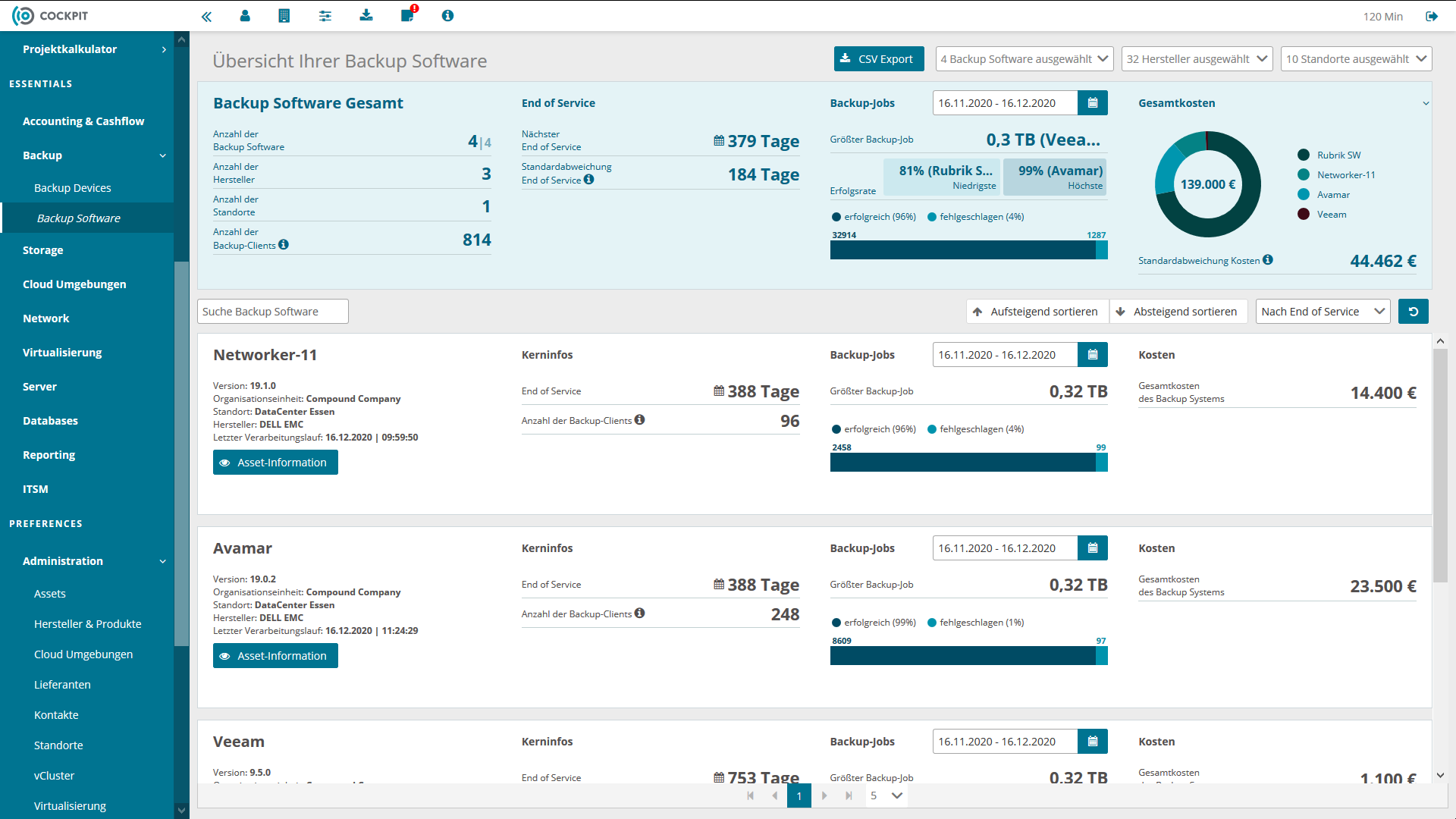
Task: Click download icon in top bar
Action: click(x=366, y=16)
